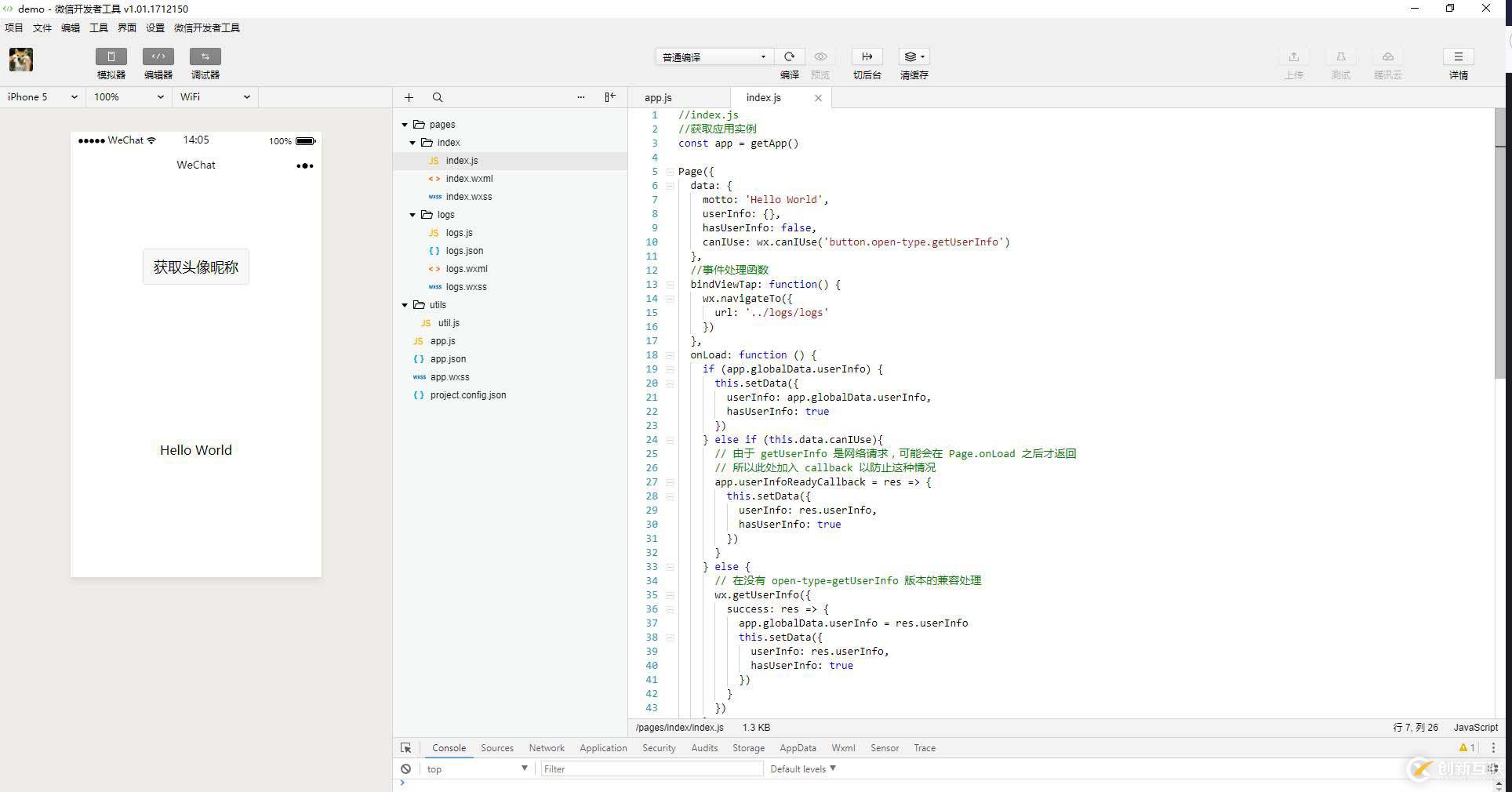The height and width of the screenshot is (792, 1512).
Task: Click the upload icon (上传)
Action: tap(1293, 56)
